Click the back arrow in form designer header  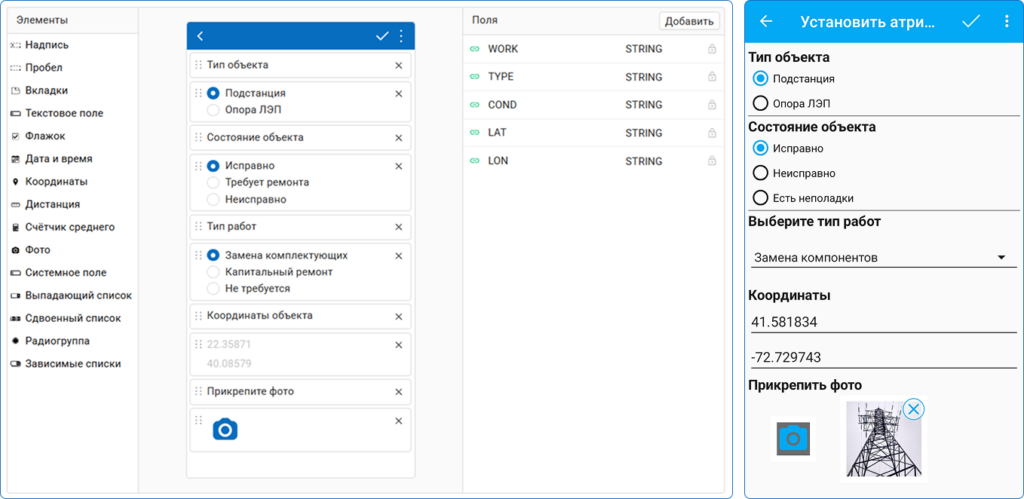point(200,36)
